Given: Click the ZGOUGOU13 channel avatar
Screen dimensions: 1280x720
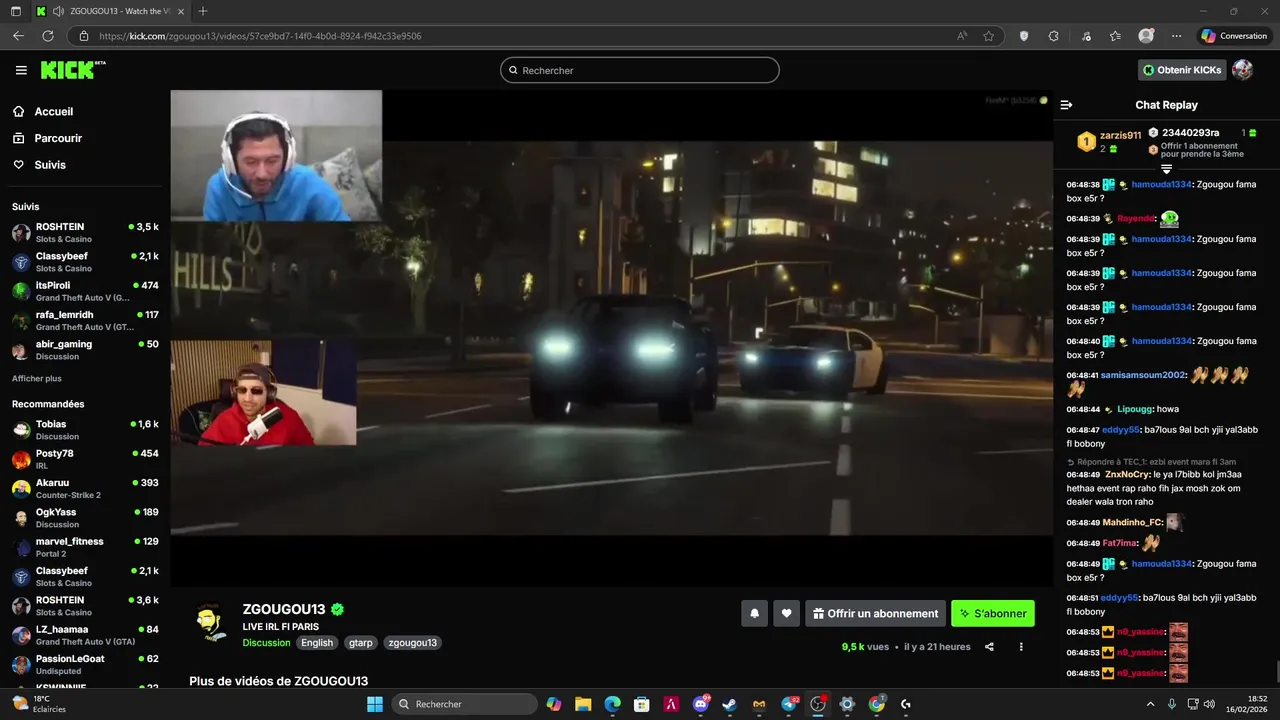Looking at the screenshot, I should 209,623.
